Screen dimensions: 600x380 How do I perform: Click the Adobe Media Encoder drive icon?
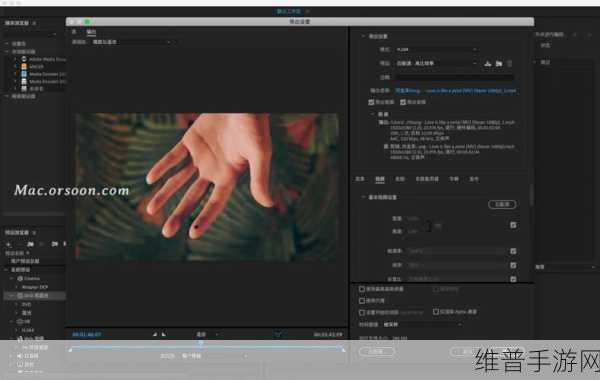click(x=24, y=59)
